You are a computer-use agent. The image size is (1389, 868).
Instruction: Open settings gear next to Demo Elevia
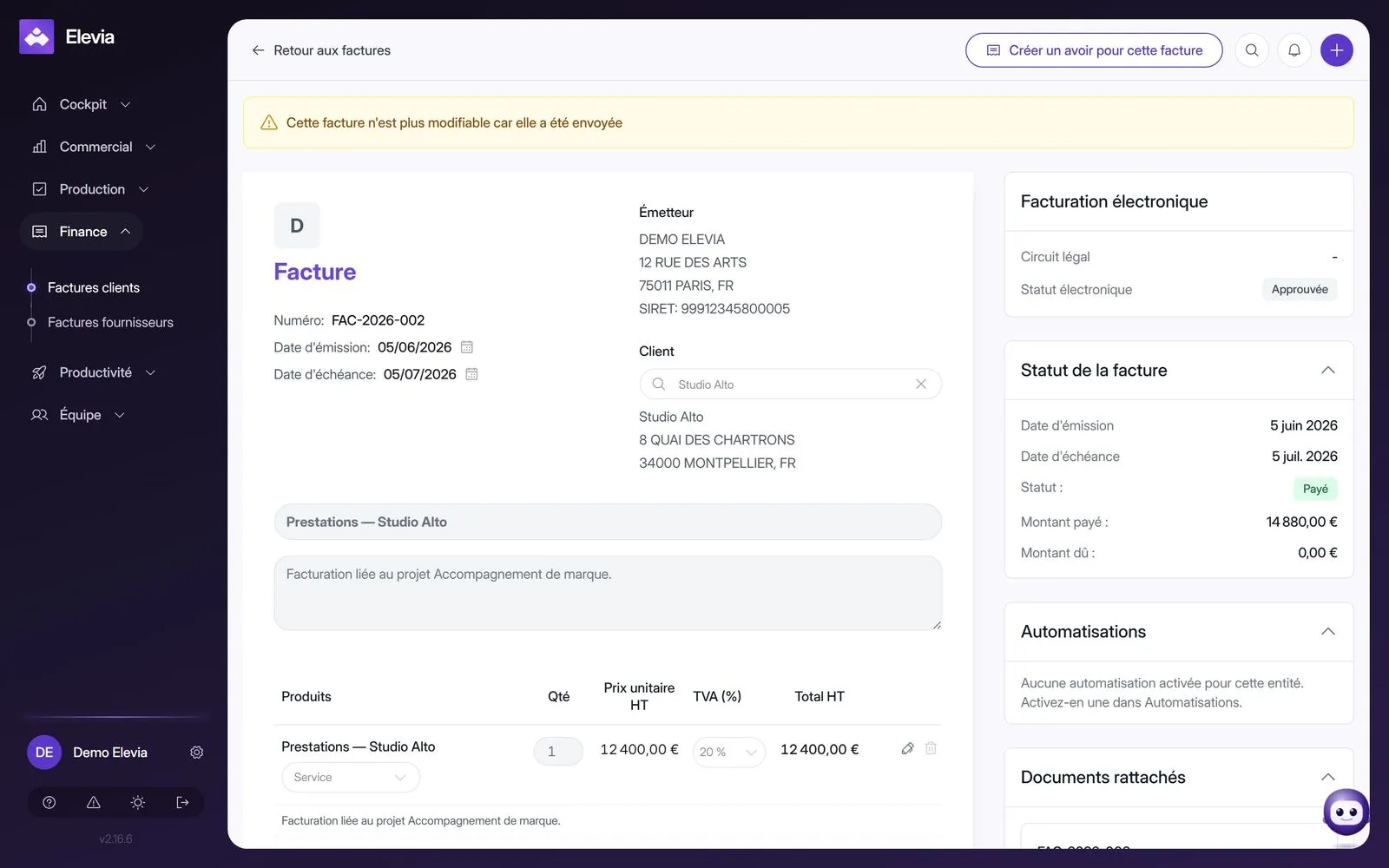pyautogui.click(x=197, y=753)
